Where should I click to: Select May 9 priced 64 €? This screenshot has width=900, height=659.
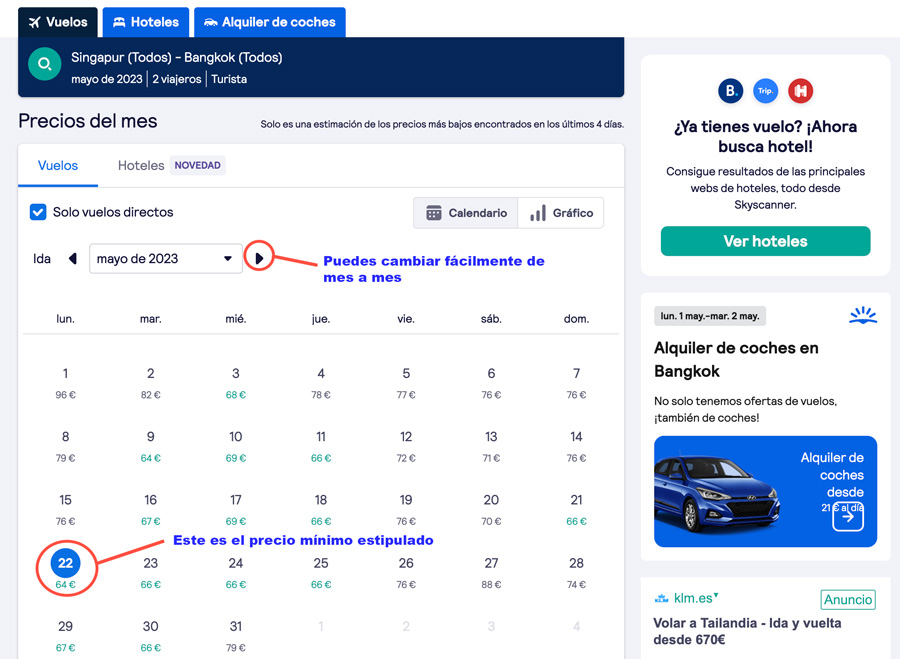150,446
